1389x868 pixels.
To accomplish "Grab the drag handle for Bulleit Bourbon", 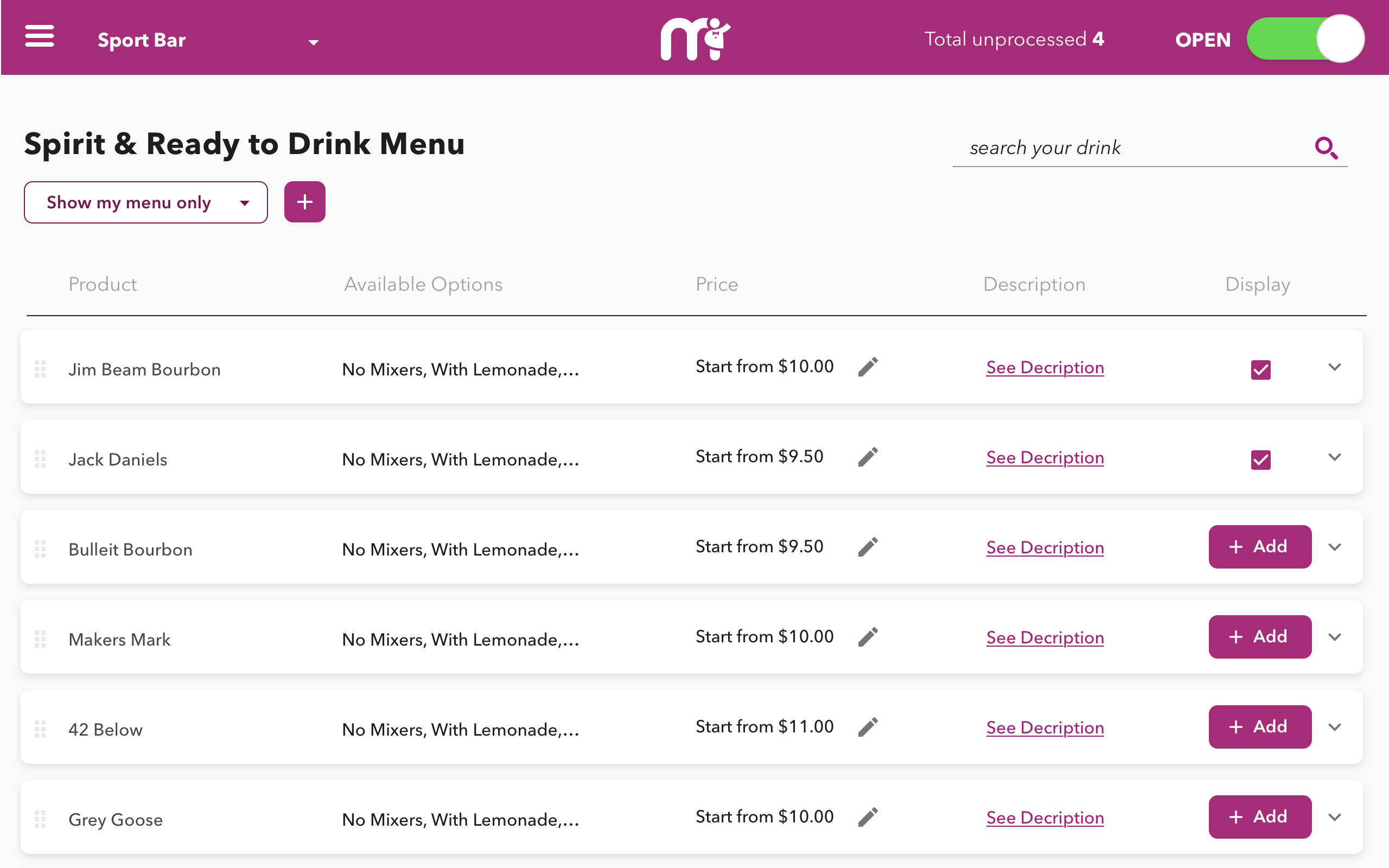I will (x=40, y=549).
